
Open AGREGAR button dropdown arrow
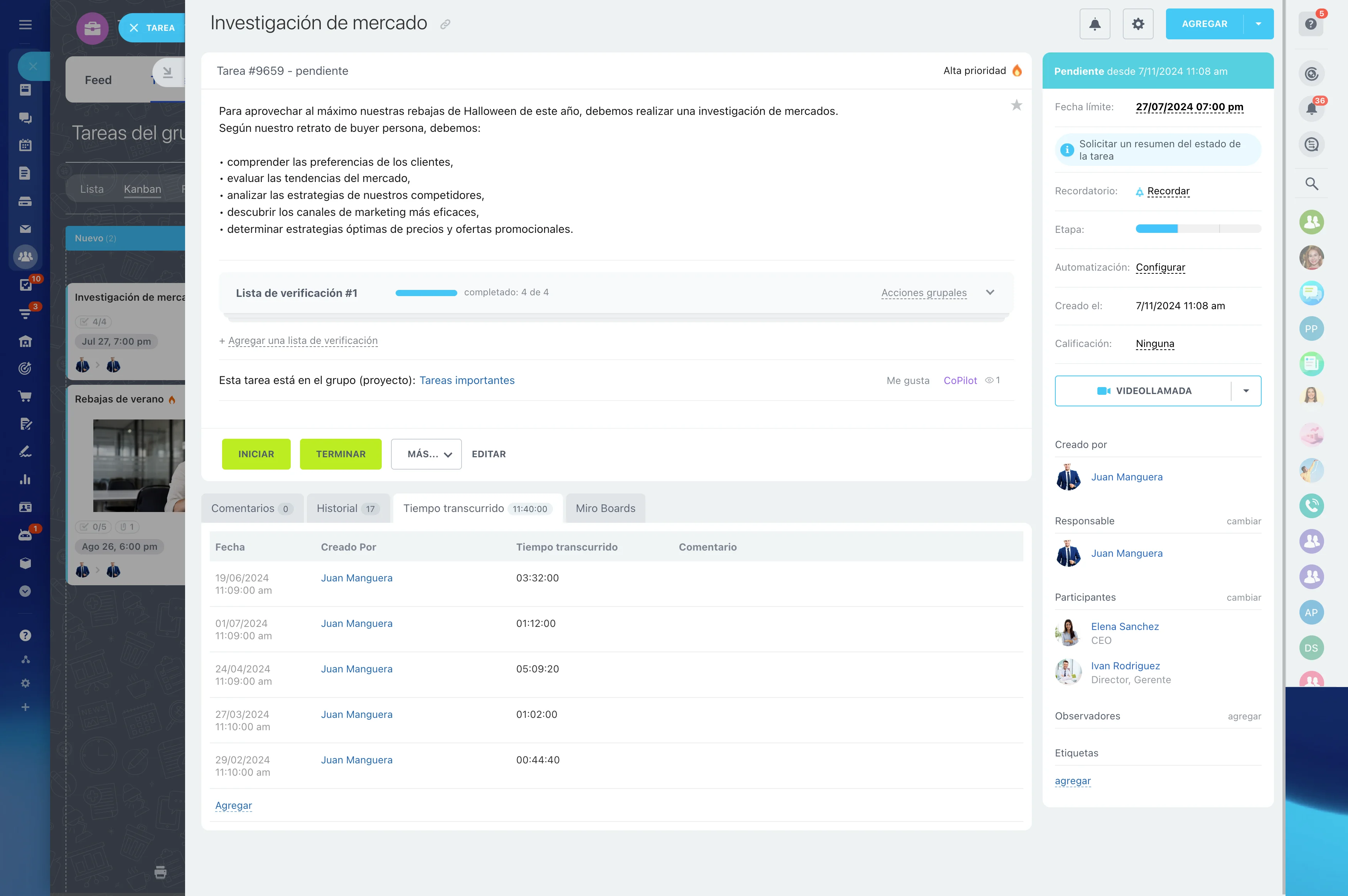[x=1258, y=24]
